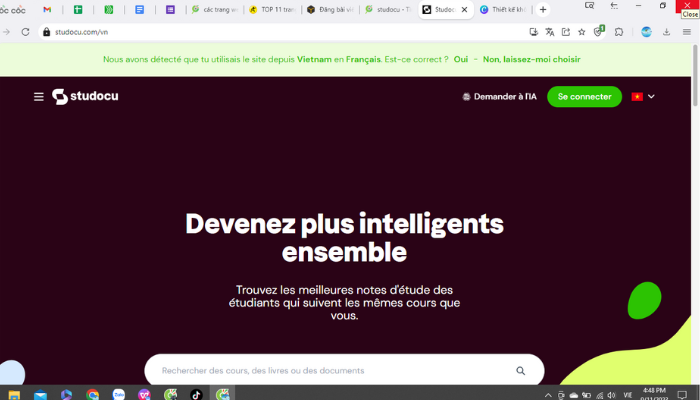Open the Gmail tab
The height and width of the screenshot is (400, 700).
coord(47,9)
